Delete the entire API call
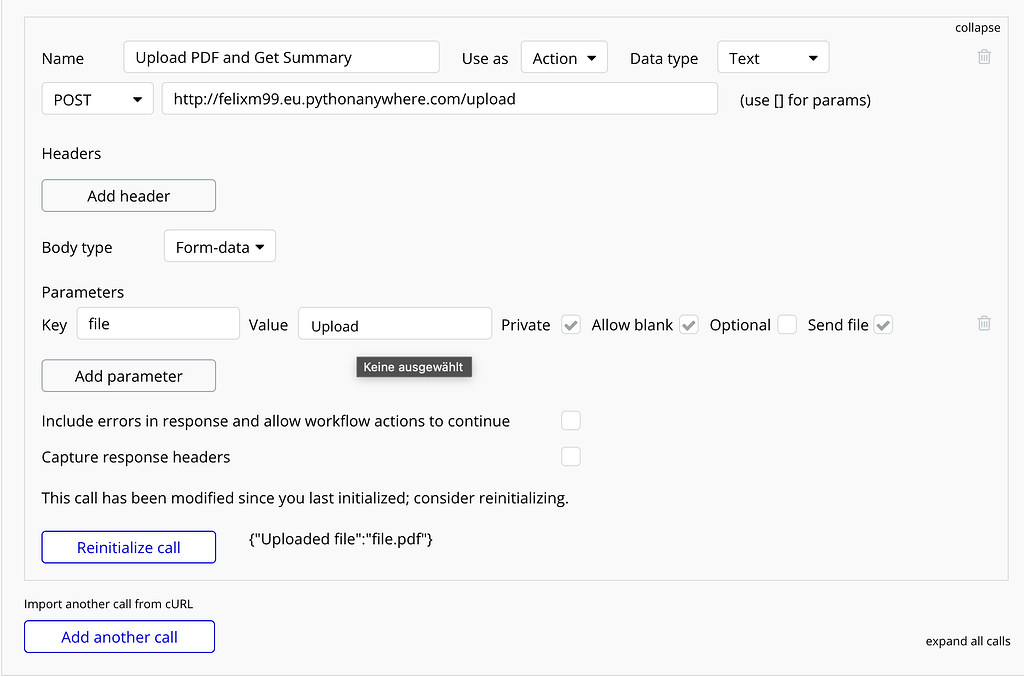Image resolution: width=1024 pixels, height=677 pixels. point(984,57)
